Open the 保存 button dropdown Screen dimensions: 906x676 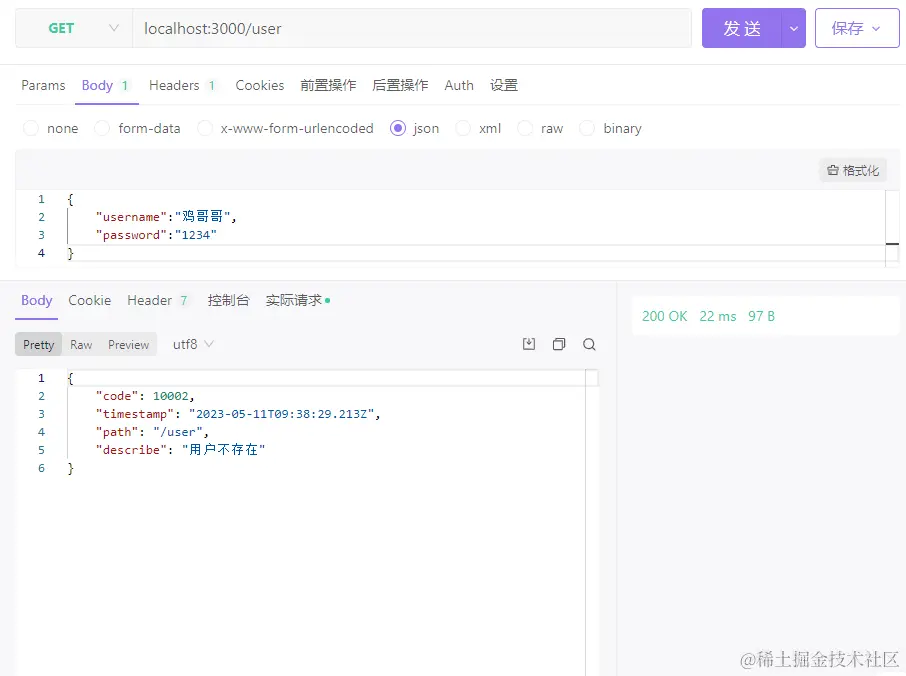[x=876, y=28]
